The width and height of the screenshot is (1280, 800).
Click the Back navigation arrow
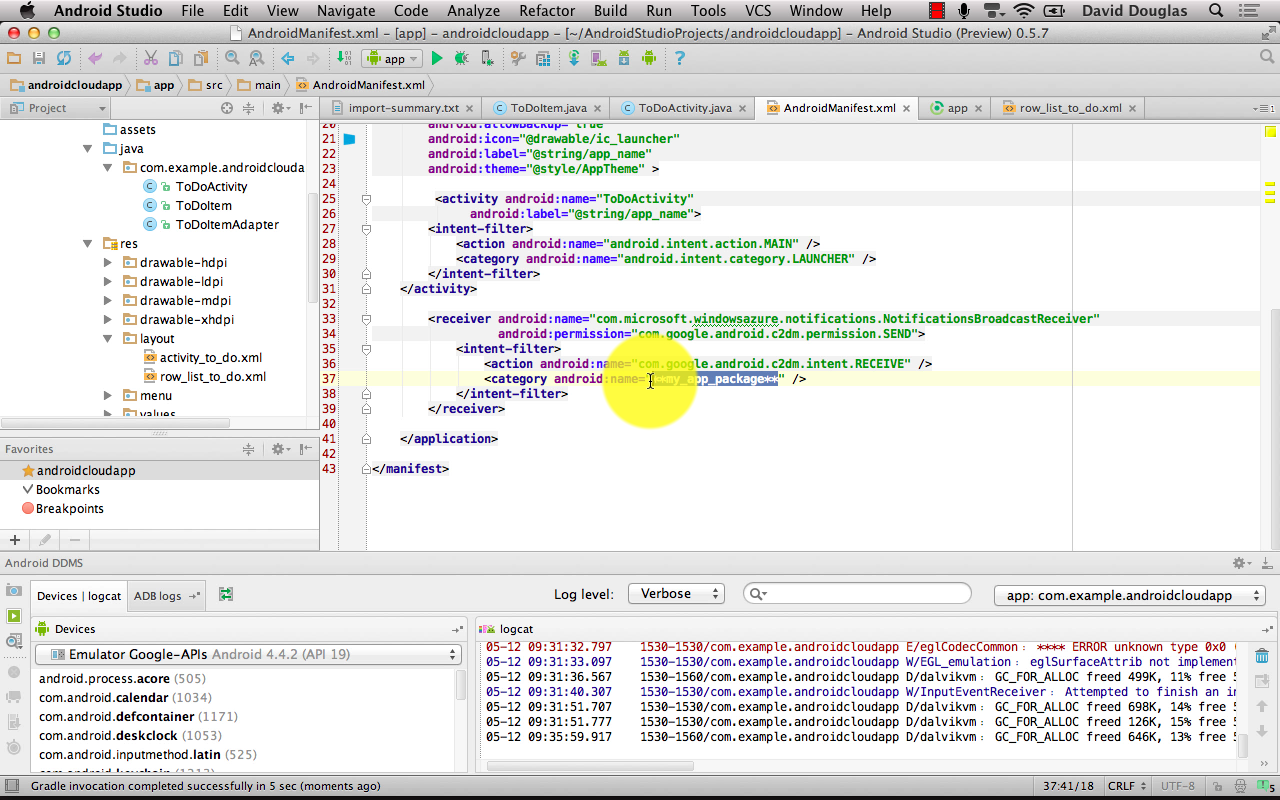pos(288,59)
